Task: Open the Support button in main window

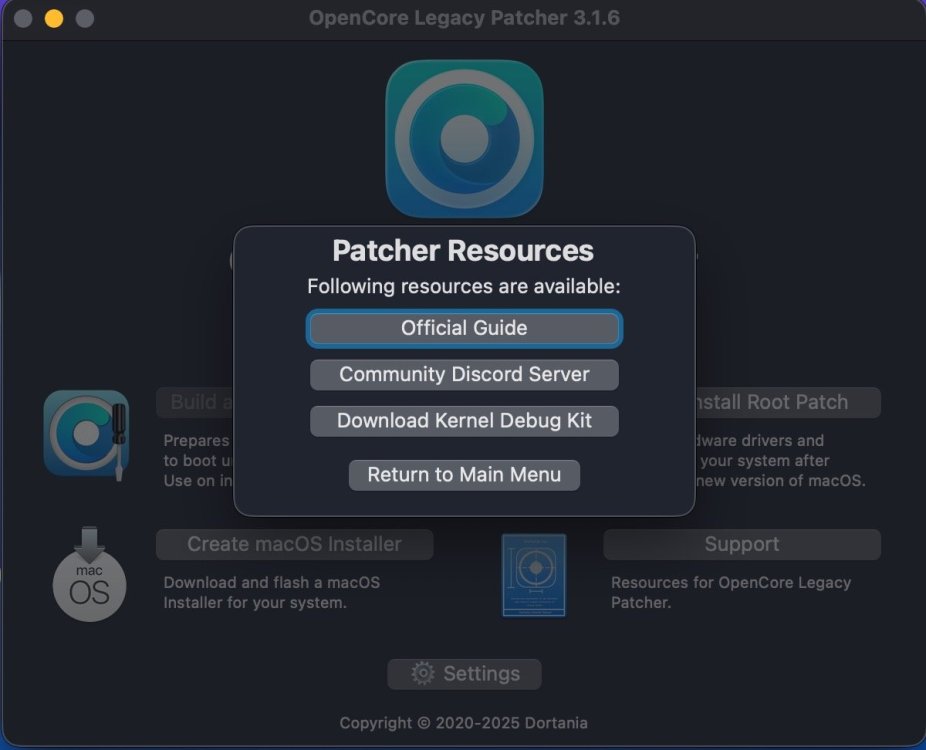Action: point(742,544)
